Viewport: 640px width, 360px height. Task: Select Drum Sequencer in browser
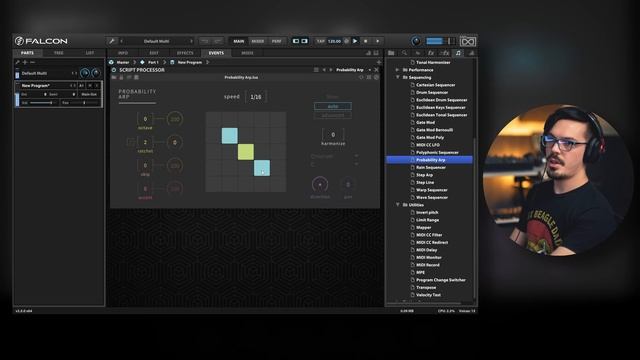pos(432,92)
